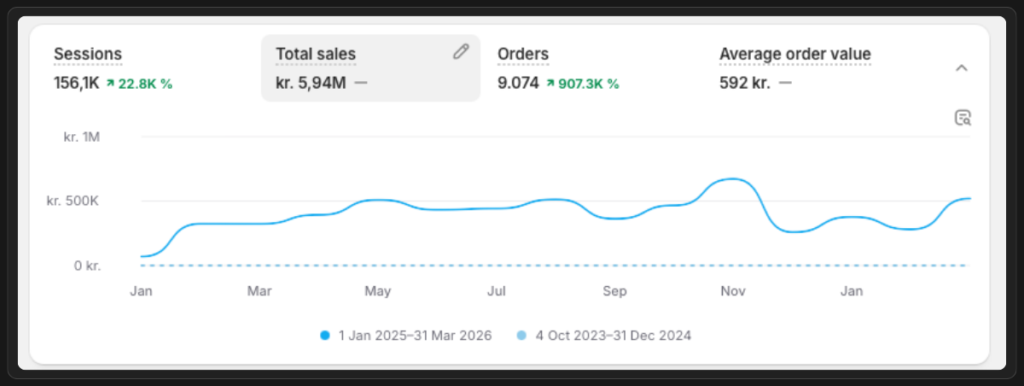Select the Total sales metric tab
Viewport: 1024px width, 386px height.
point(370,68)
